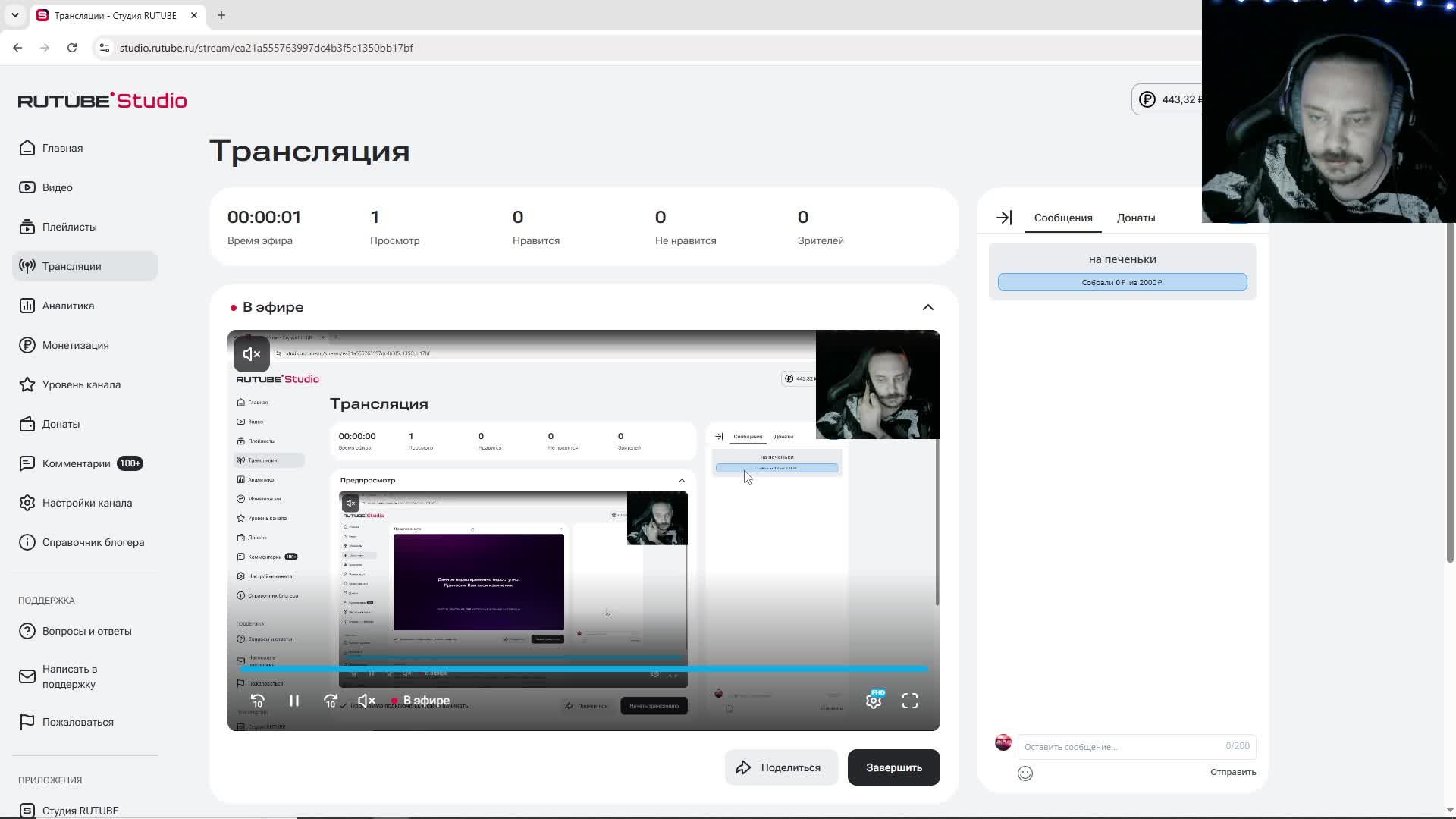Collapse the В эфире section
This screenshot has height=819, width=1456.
928,307
